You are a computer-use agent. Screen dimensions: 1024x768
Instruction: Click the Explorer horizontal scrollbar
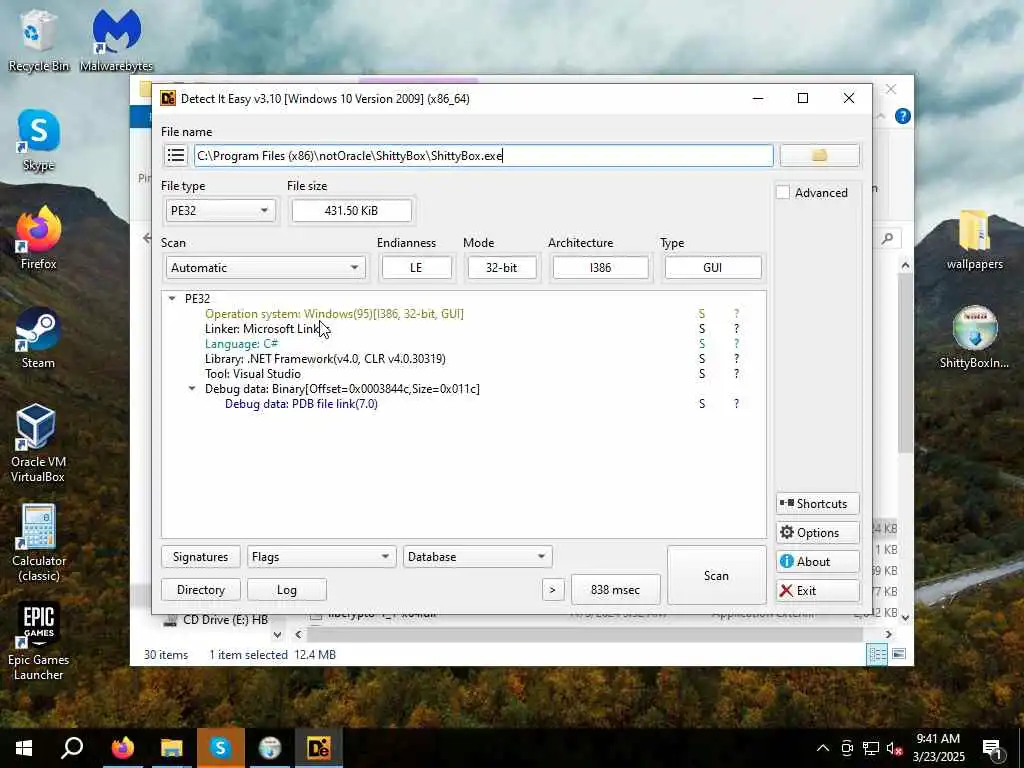[x=584, y=634]
